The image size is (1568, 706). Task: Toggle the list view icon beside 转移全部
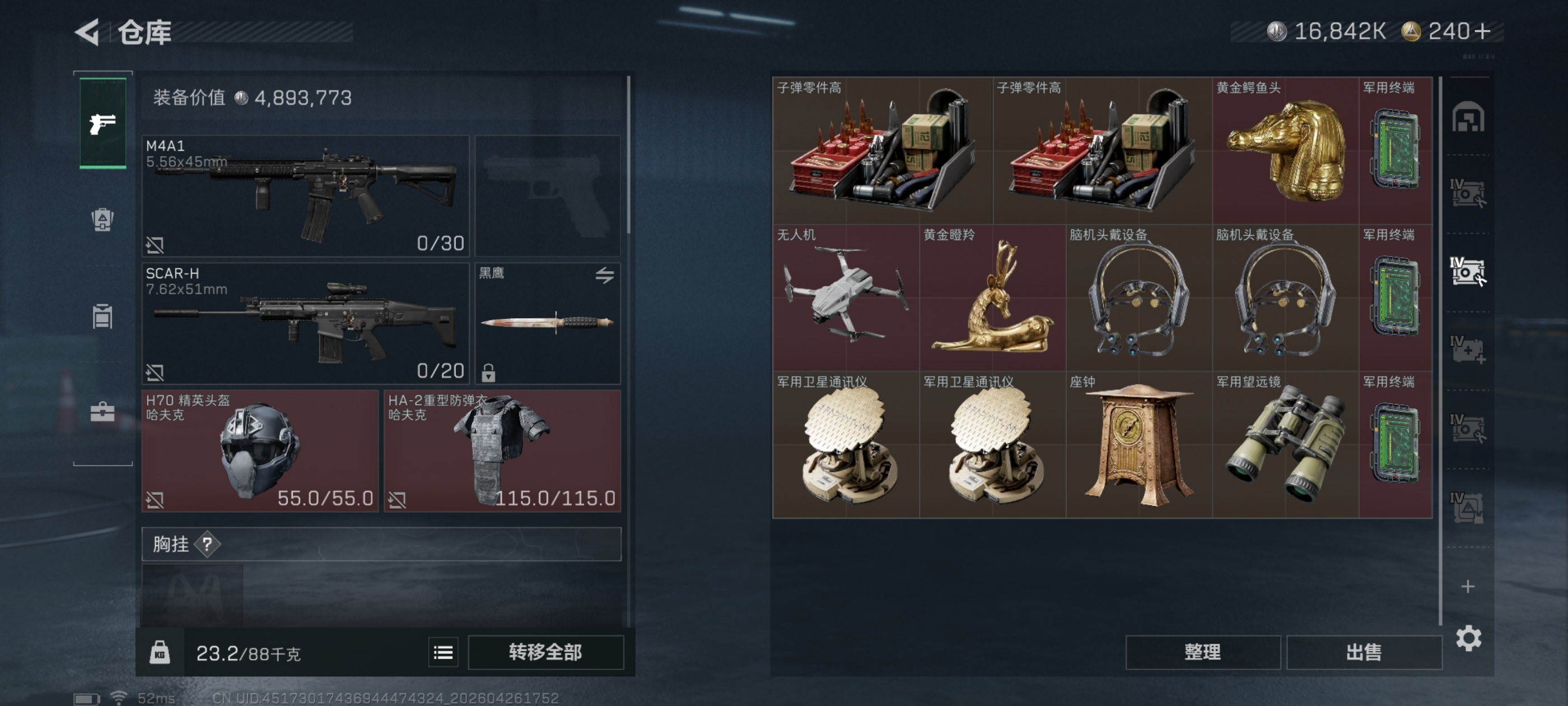point(443,652)
